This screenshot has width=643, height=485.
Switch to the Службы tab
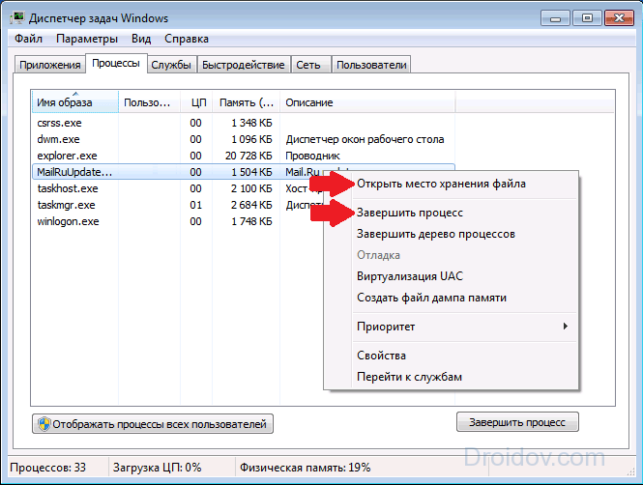point(171,65)
